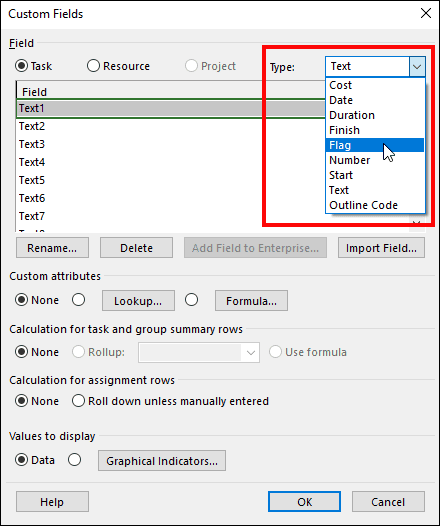Choose Number in the Type list
The height and width of the screenshot is (526, 440).
[375, 160]
